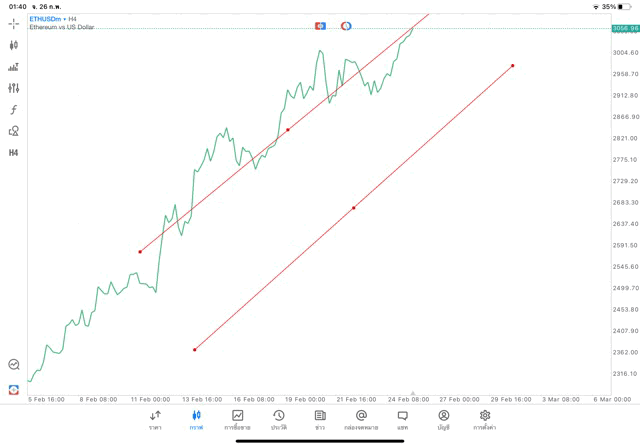Screen dimensions: 640x447
Task: Switch to the ราคา quotes tab
Action: [155, 420]
